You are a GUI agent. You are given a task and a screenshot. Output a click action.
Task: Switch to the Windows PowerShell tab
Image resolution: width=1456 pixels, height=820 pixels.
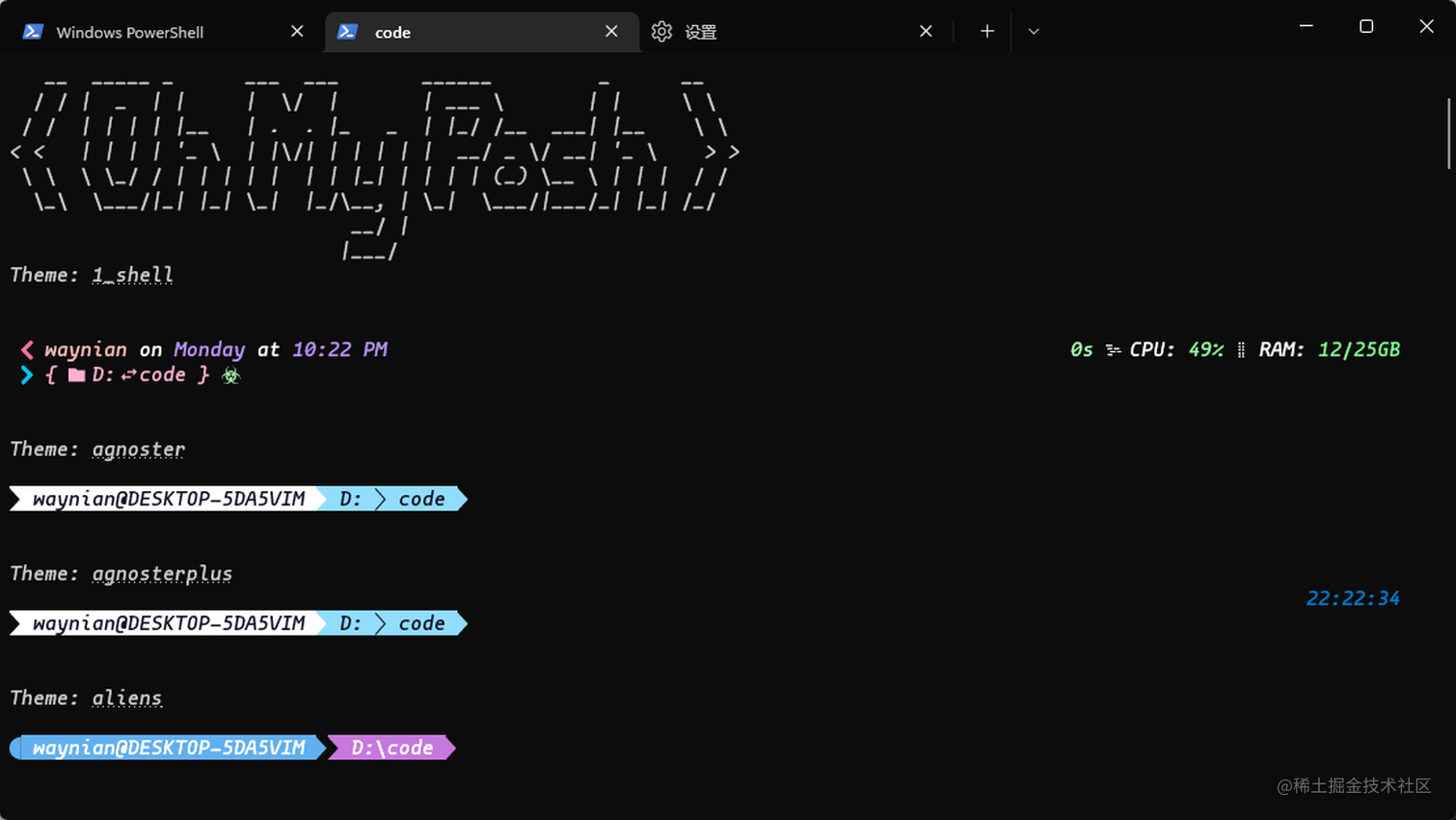point(164,32)
